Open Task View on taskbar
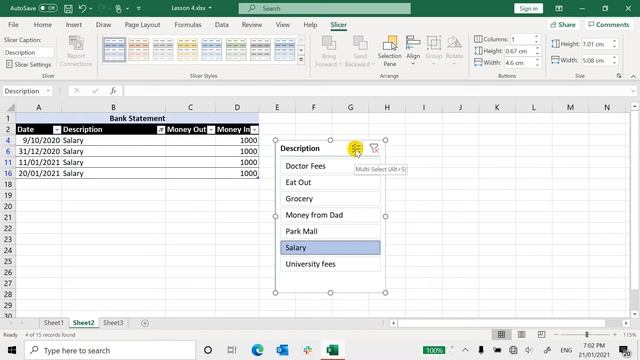Screen dimensions: 640x360 [232, 350]
